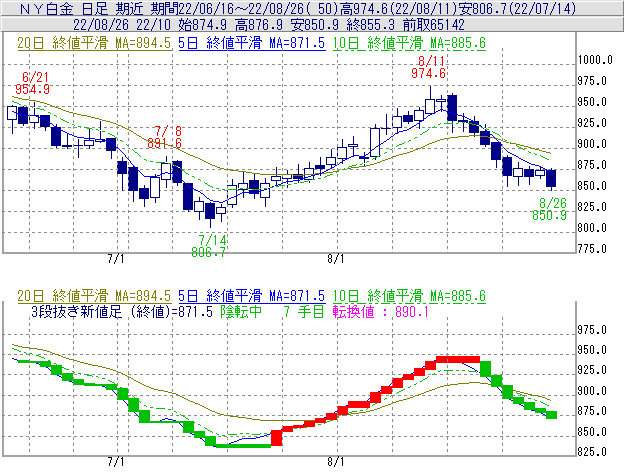The width and height of the screenshot is (624, 475).
Task: Click the period text 22/06/16～22/08/26
Action: pyautogui.click(x=241, y=8)
